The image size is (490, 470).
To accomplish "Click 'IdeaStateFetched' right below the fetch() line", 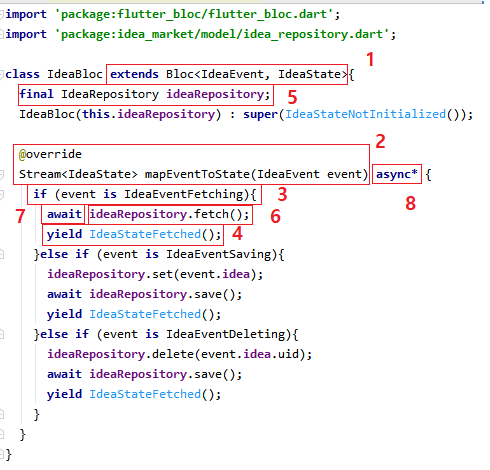I will coord(145,234).
